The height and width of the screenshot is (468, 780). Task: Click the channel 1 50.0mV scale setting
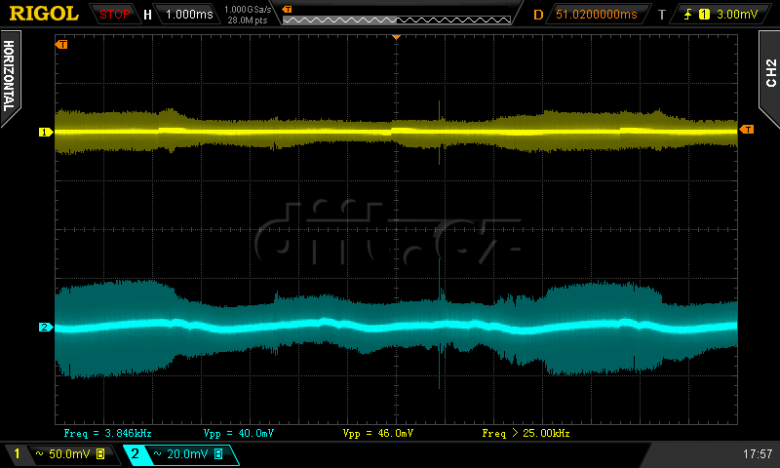(x=68, y=455)
